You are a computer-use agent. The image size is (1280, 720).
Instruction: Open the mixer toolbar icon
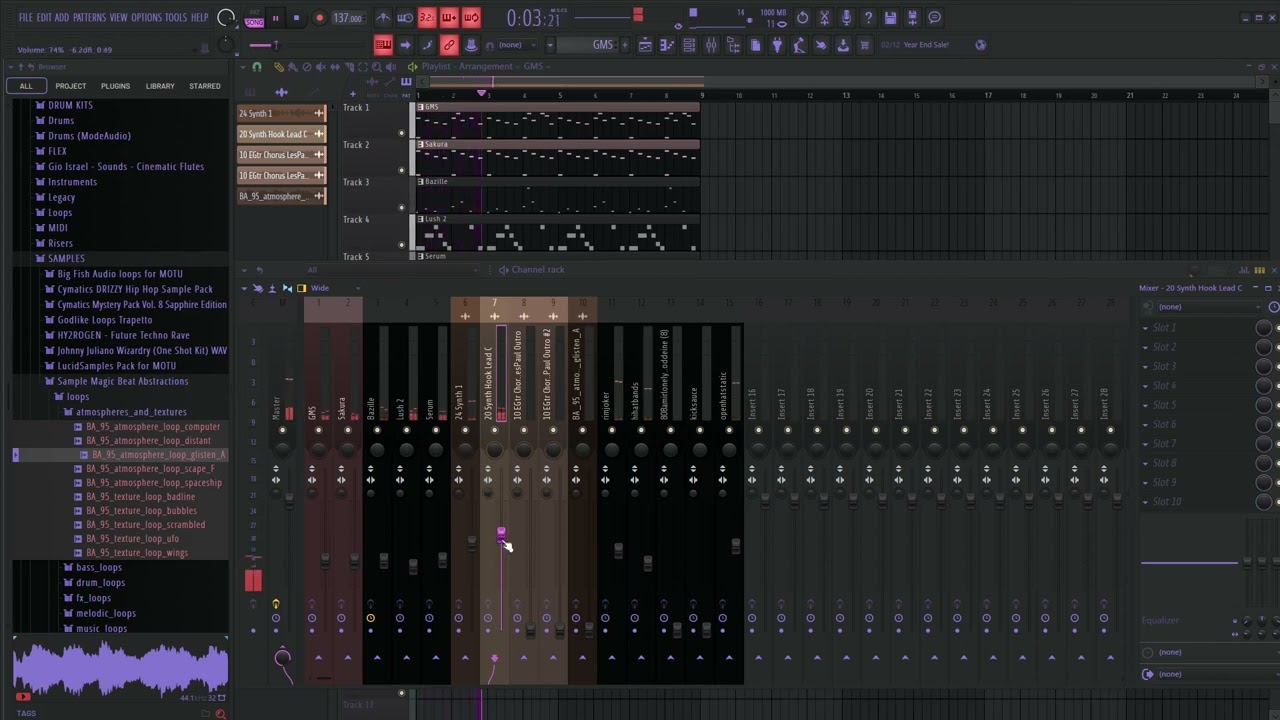(711, 45)
